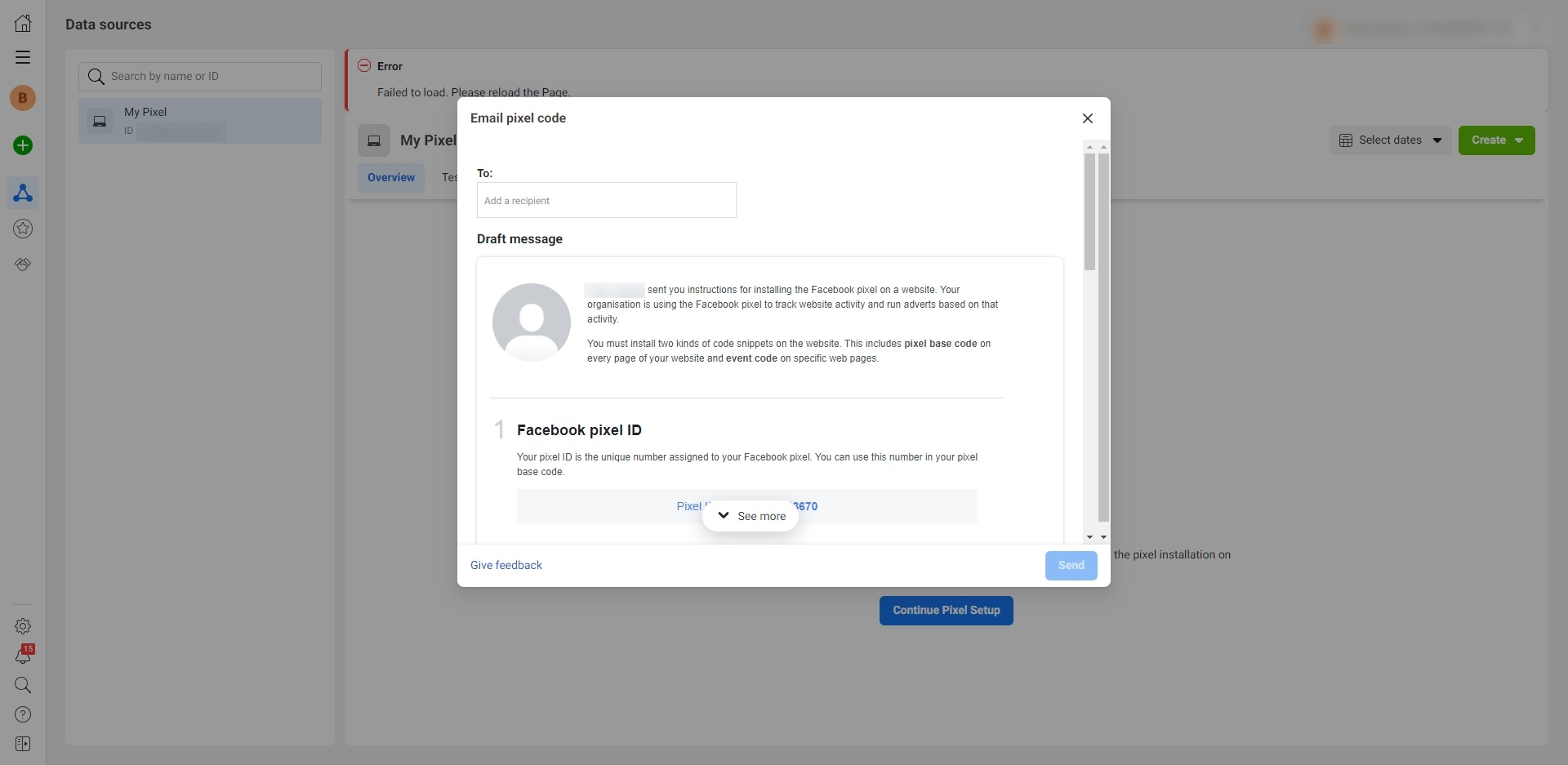Expand the See more draft message
Screen dimensions: 1568x765
tap(751, 516)
